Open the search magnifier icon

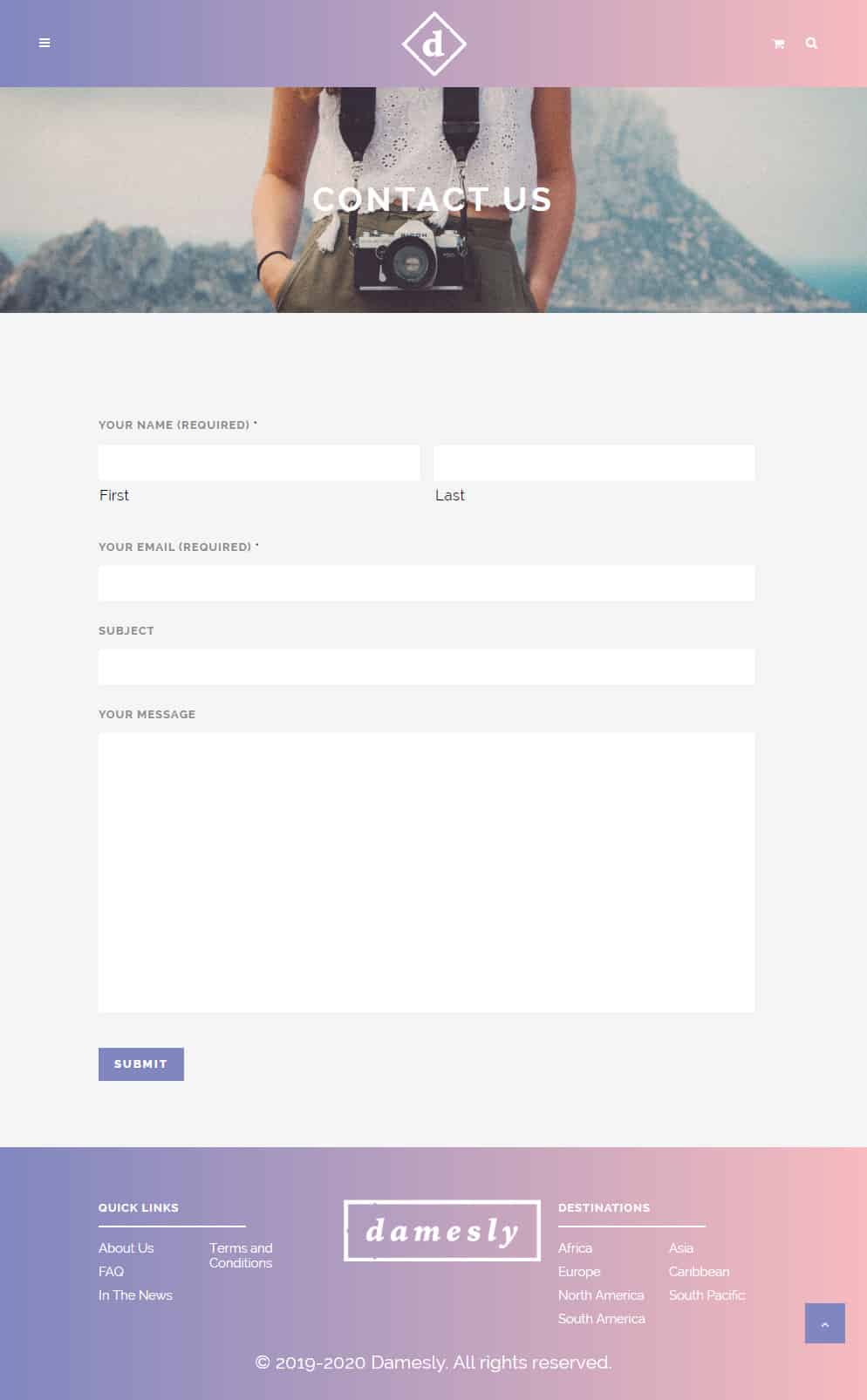point(811,43)
